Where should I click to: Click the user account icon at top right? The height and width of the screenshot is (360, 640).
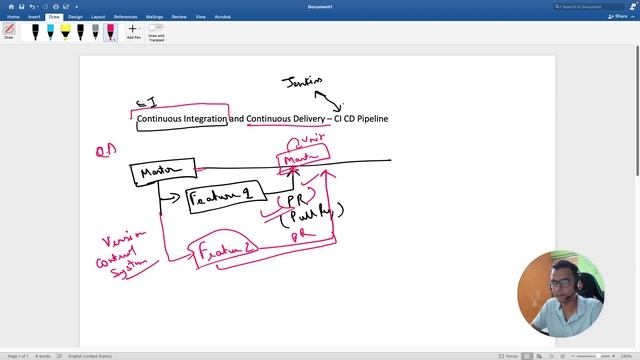click(x=633, y=7)
